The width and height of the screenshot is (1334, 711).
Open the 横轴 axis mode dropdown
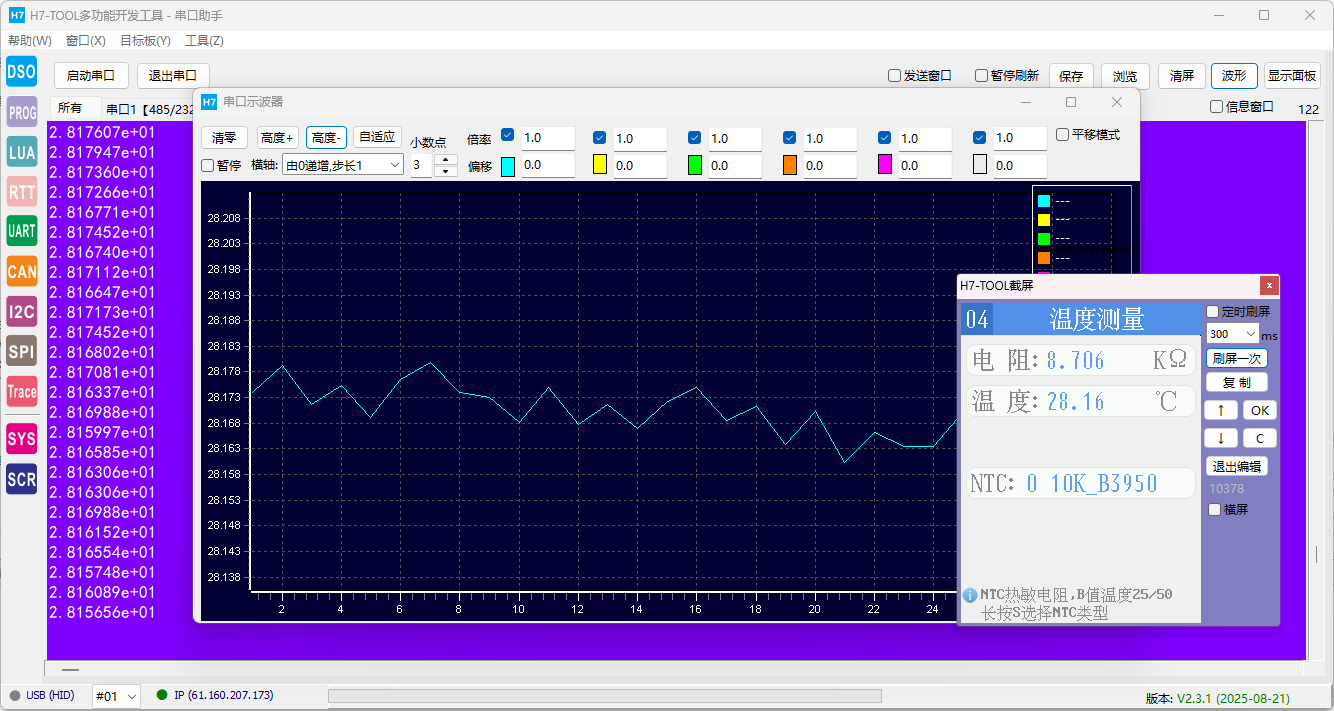pyautogui.click(x=343, y=165)
